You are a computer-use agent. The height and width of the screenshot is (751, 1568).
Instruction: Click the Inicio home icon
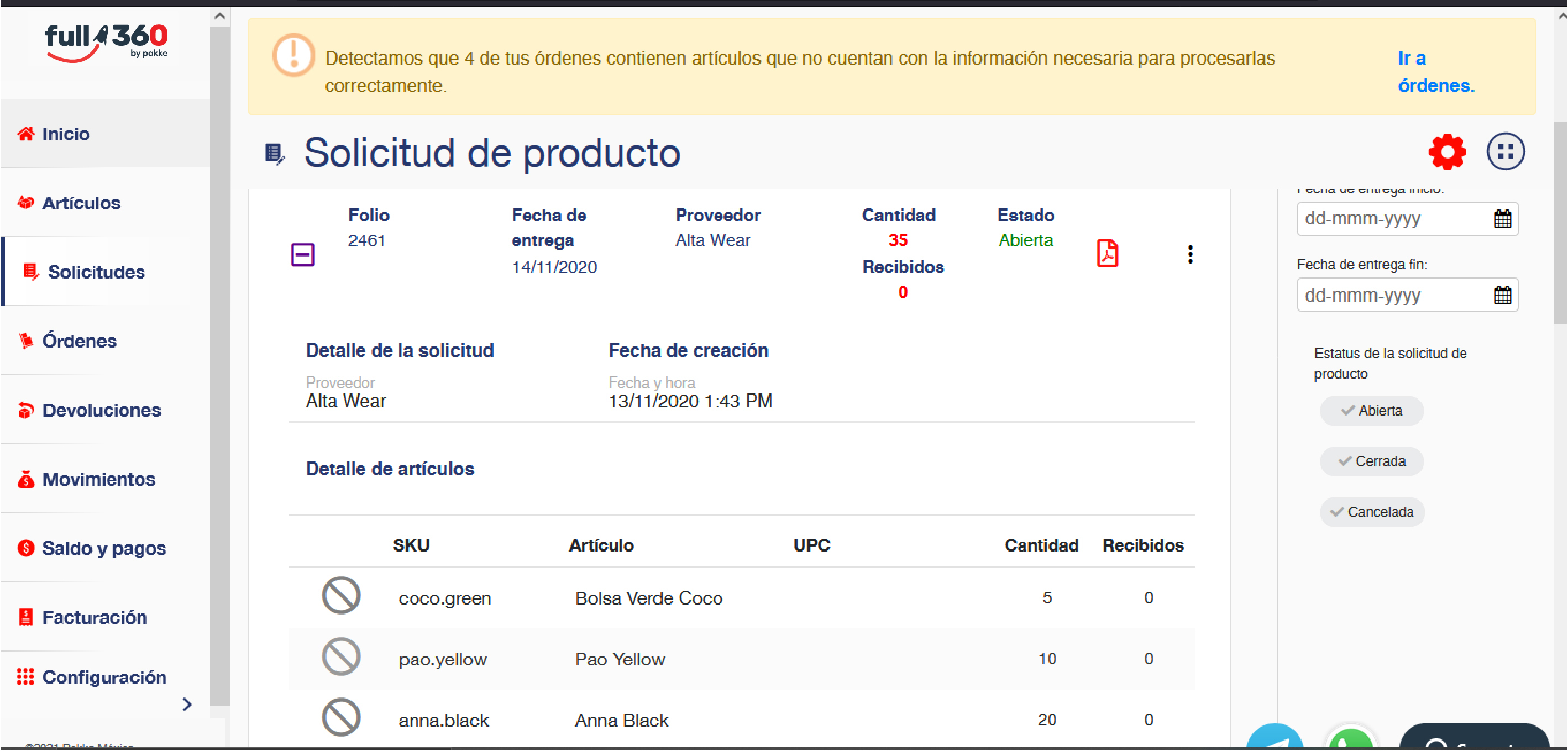coord(25,133)
